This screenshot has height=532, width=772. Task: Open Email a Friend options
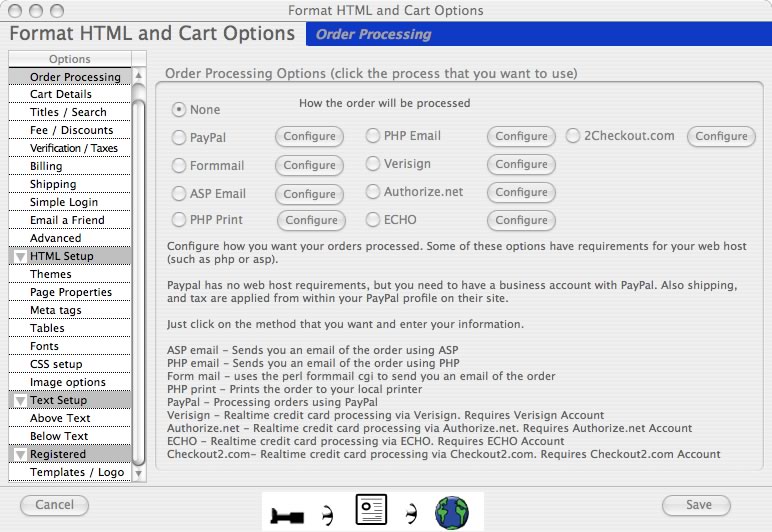click(x=70, y=220)
